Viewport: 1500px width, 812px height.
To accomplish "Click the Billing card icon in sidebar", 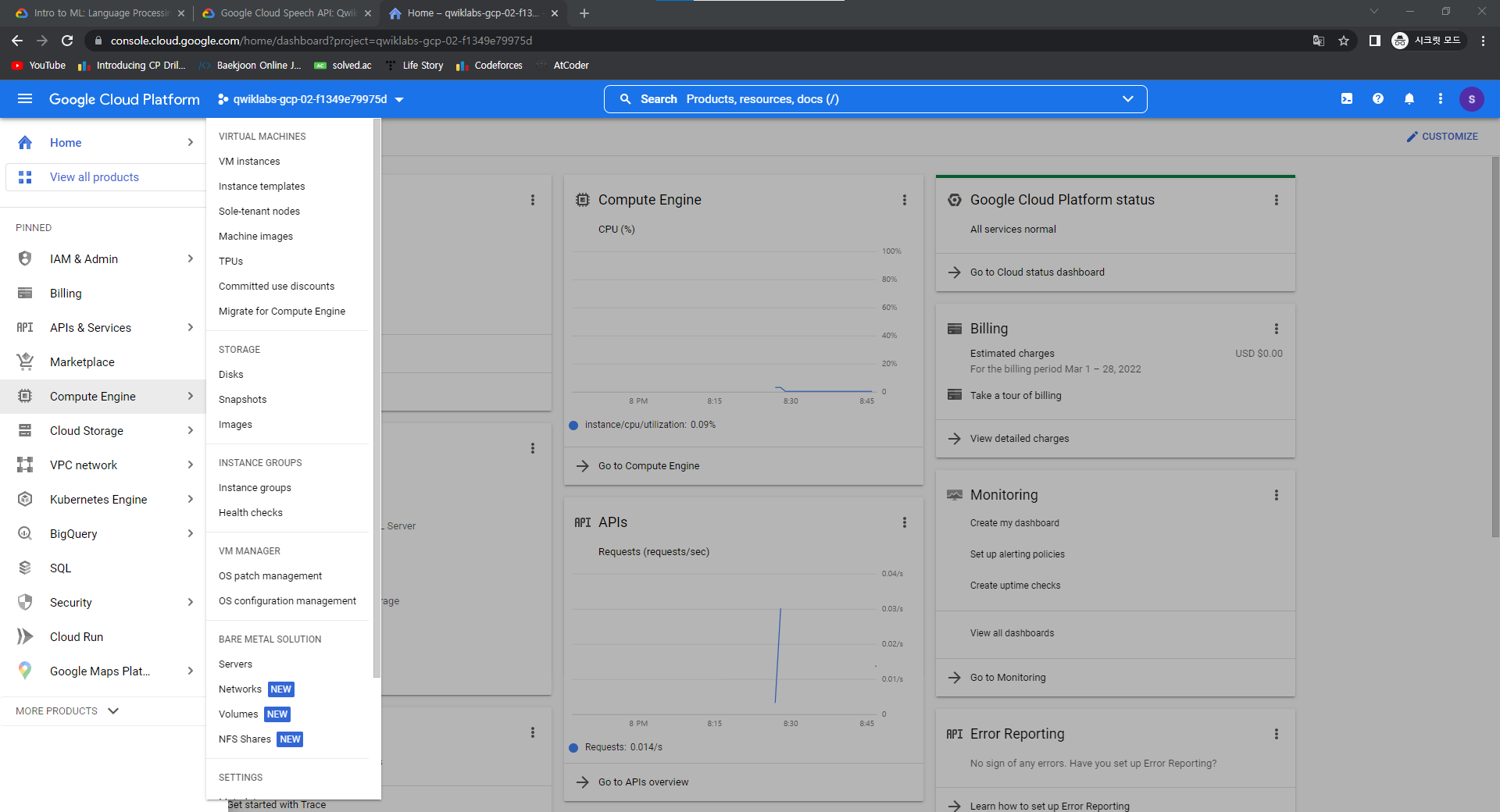I will (25, 293).
